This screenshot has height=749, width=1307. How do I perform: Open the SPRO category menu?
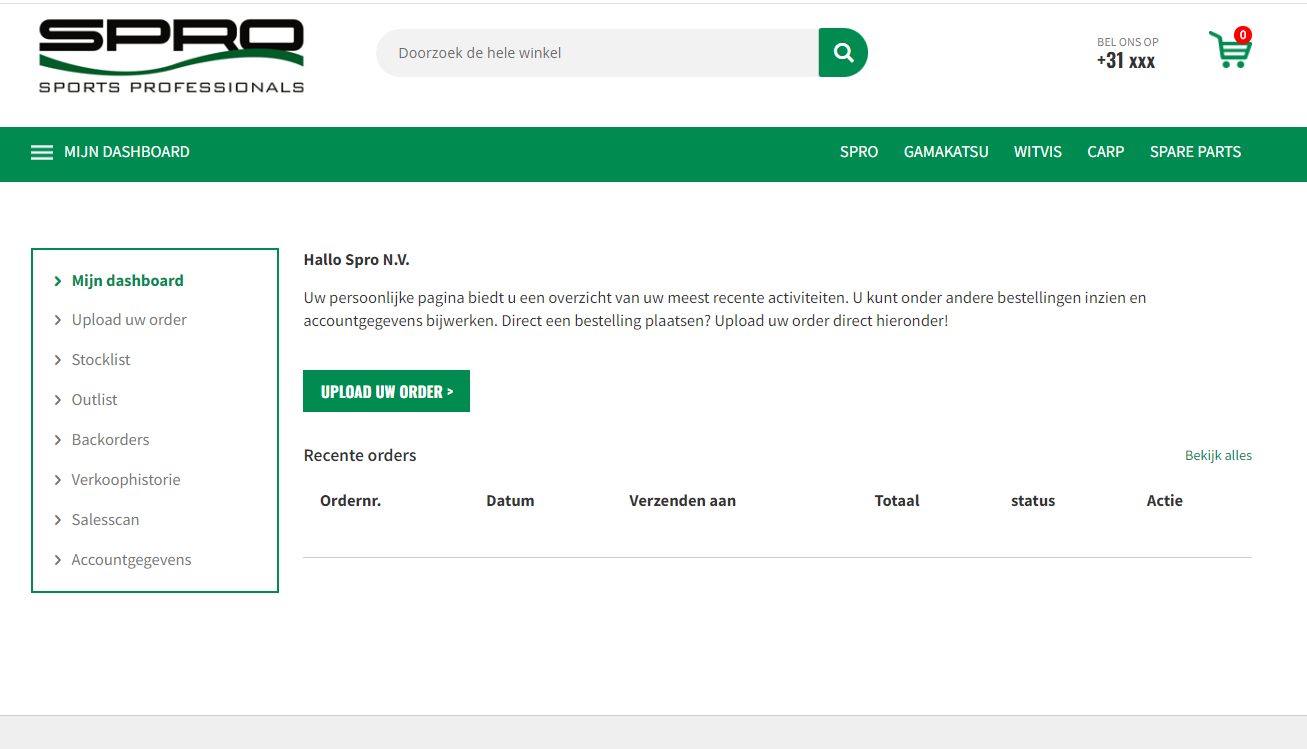[858, 152]
